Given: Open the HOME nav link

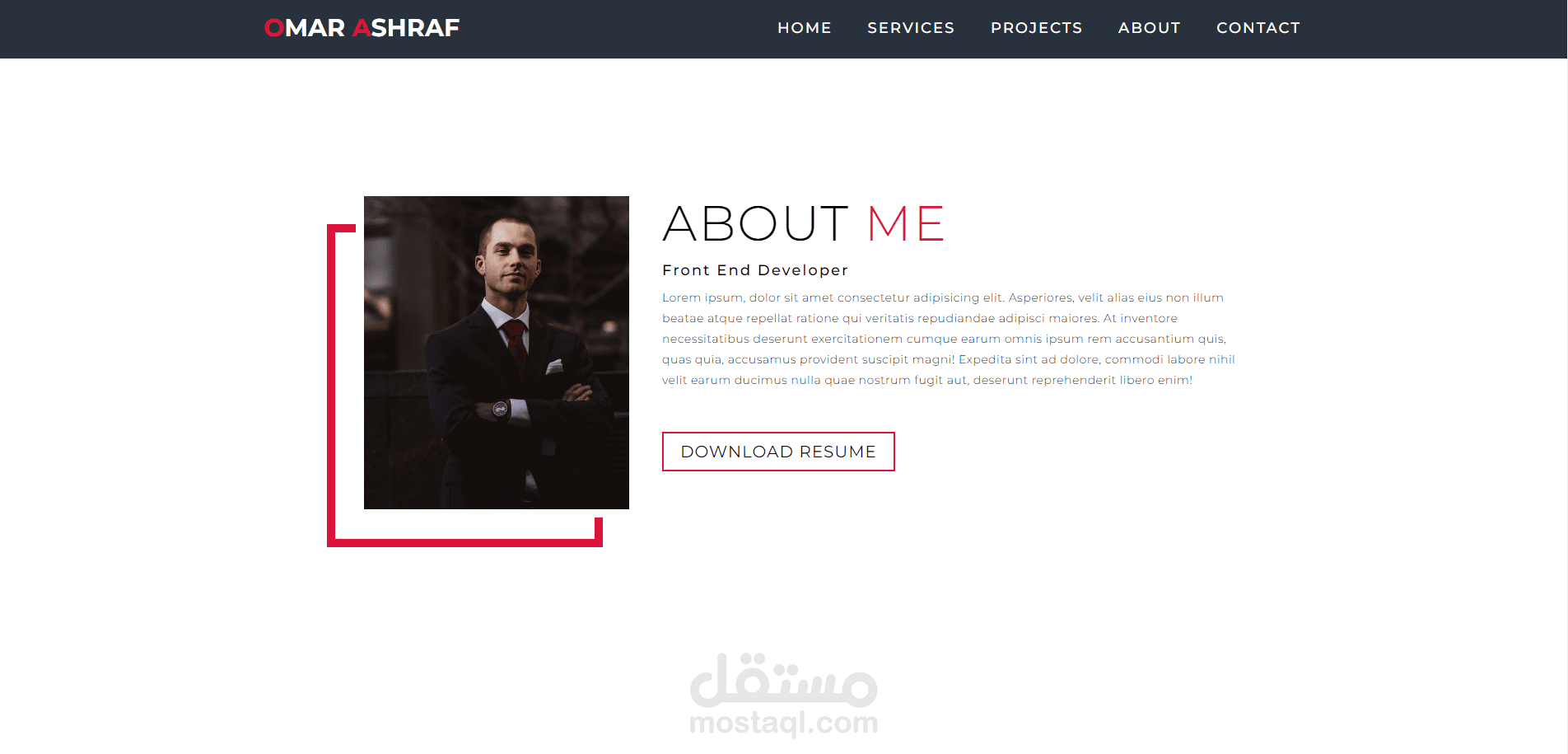Looking at the screenshot, I should [x=804, y=28].
